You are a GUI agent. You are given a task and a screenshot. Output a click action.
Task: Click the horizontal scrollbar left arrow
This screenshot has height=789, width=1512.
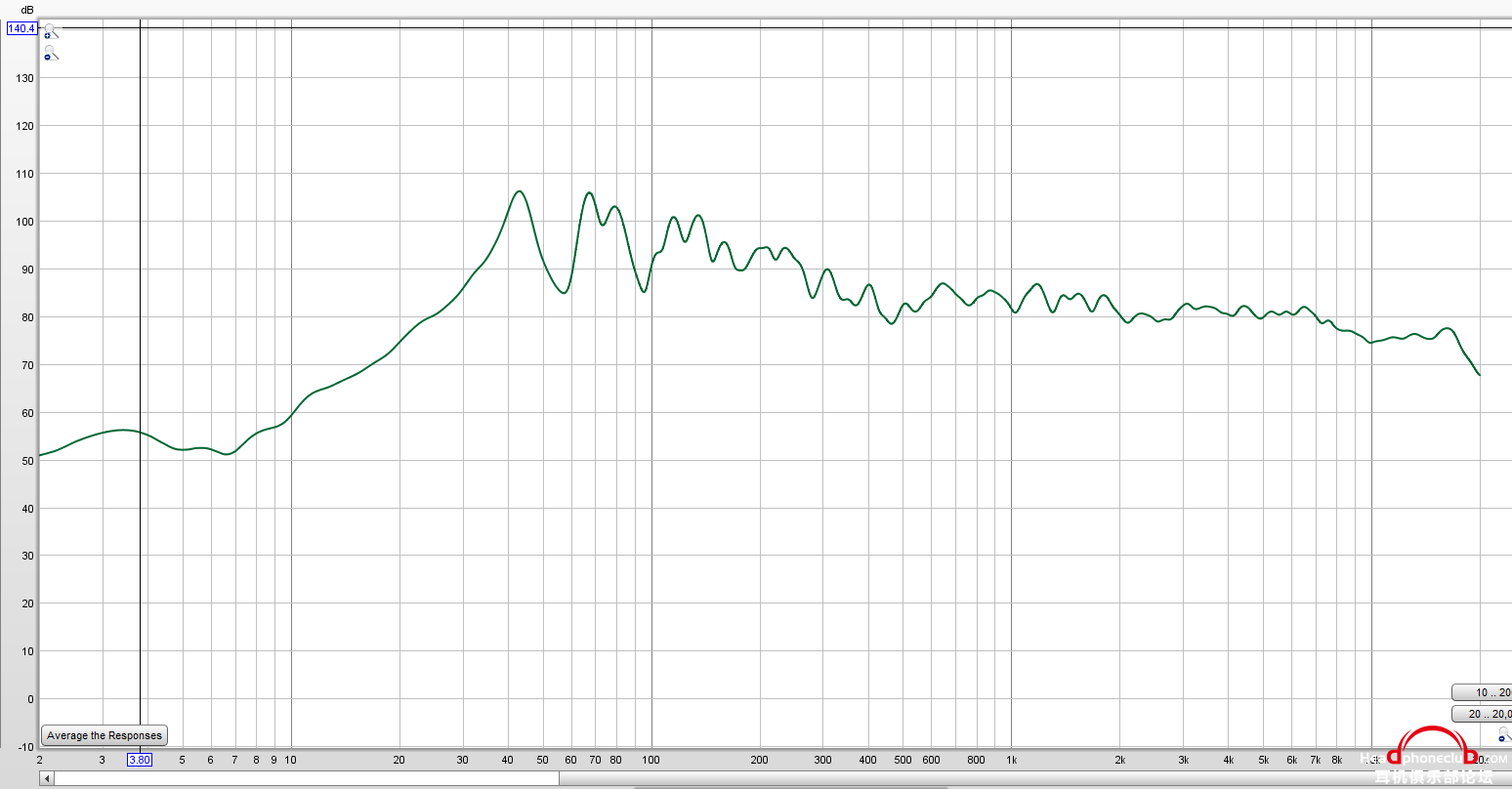click(46, 778)
